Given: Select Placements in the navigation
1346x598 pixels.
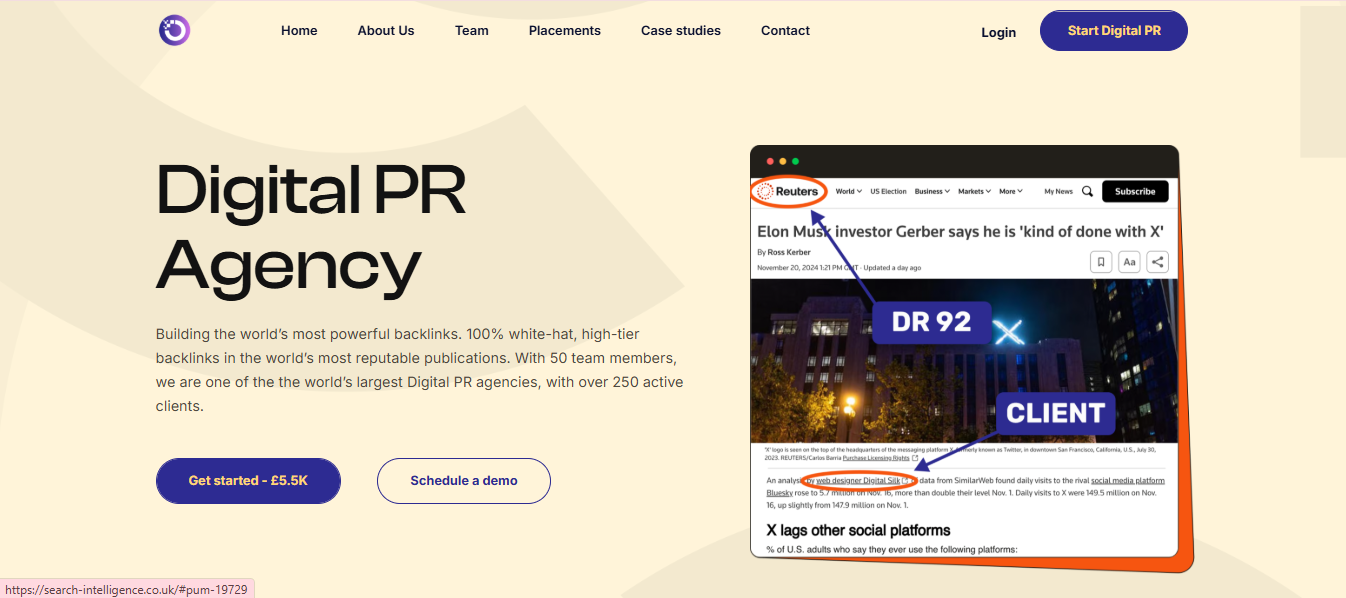Looking at the screenshot, I should pyautogui.click(x=565, y=31).
